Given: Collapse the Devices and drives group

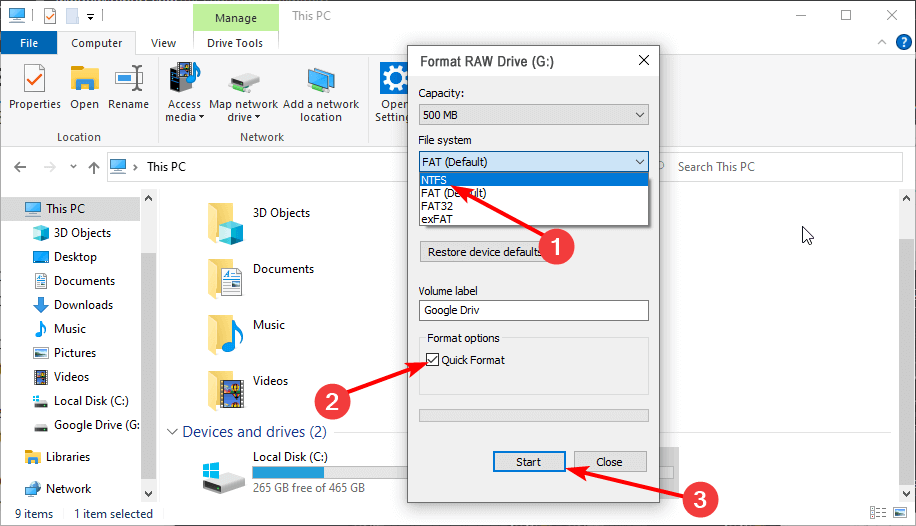Looking at the screenshot, I should point(172,432).
